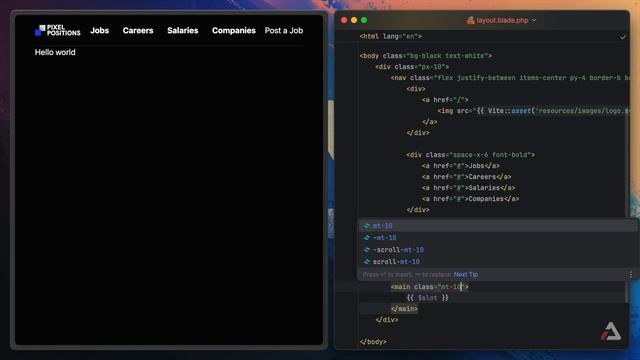Screen dimensions: 640x360
Task: Click the Next Tip link in completion popup
Action: coord(466,274)
